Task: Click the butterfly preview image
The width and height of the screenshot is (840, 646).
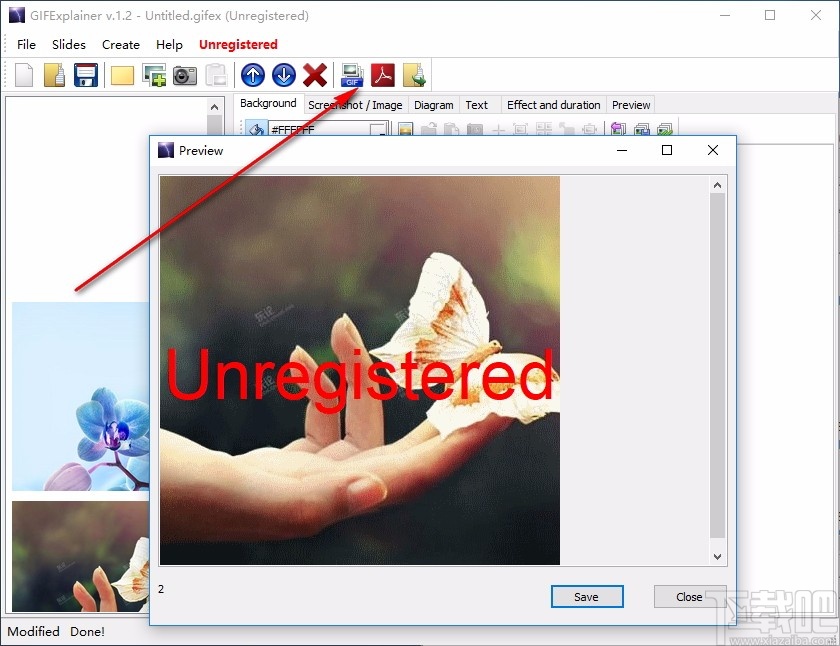Action: tap(360, 370)
